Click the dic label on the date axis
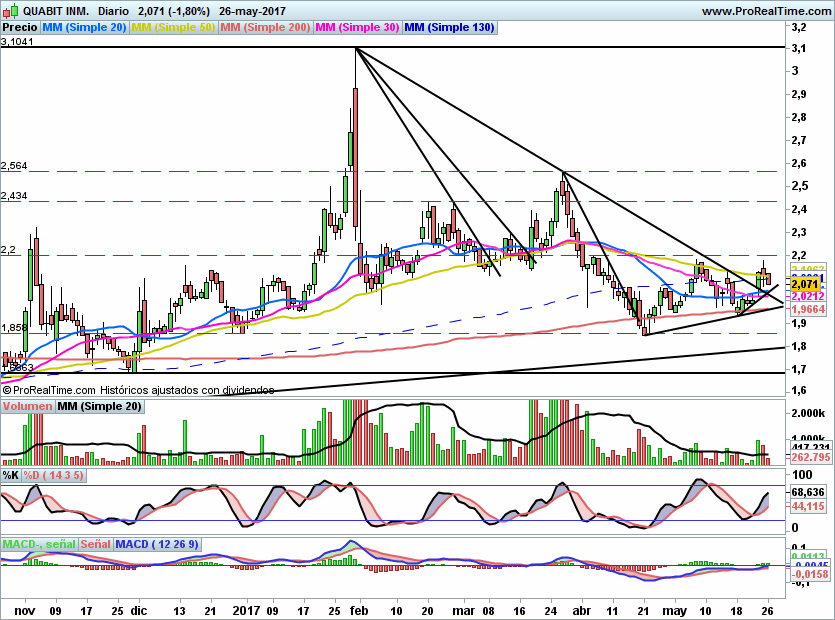 [138, 610]
